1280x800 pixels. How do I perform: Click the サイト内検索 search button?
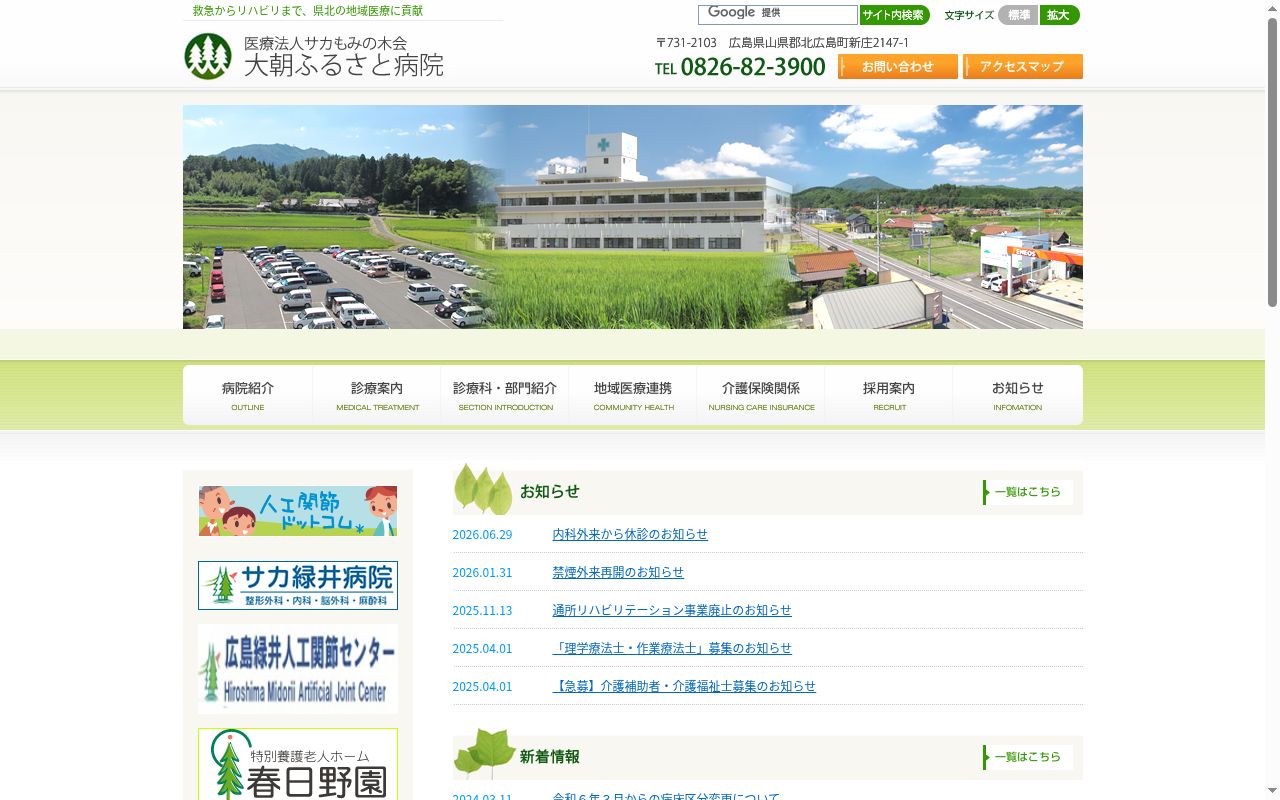point(894,15)
